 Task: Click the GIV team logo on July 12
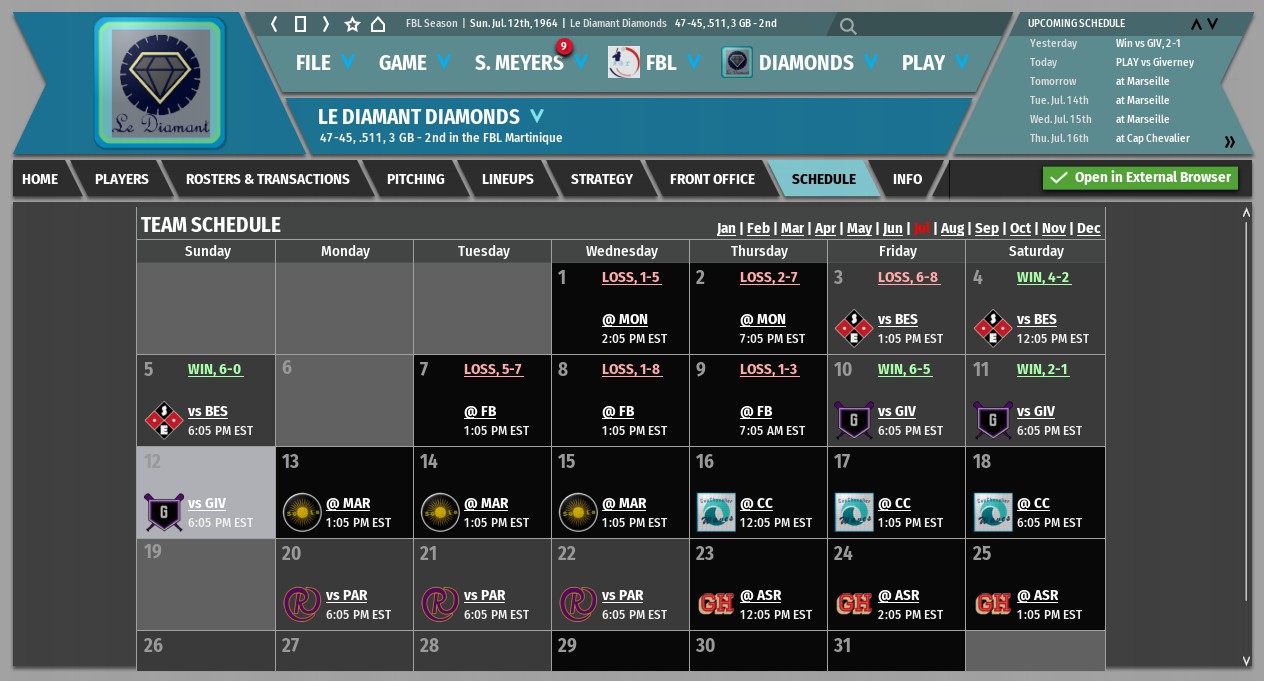point(164,512)
